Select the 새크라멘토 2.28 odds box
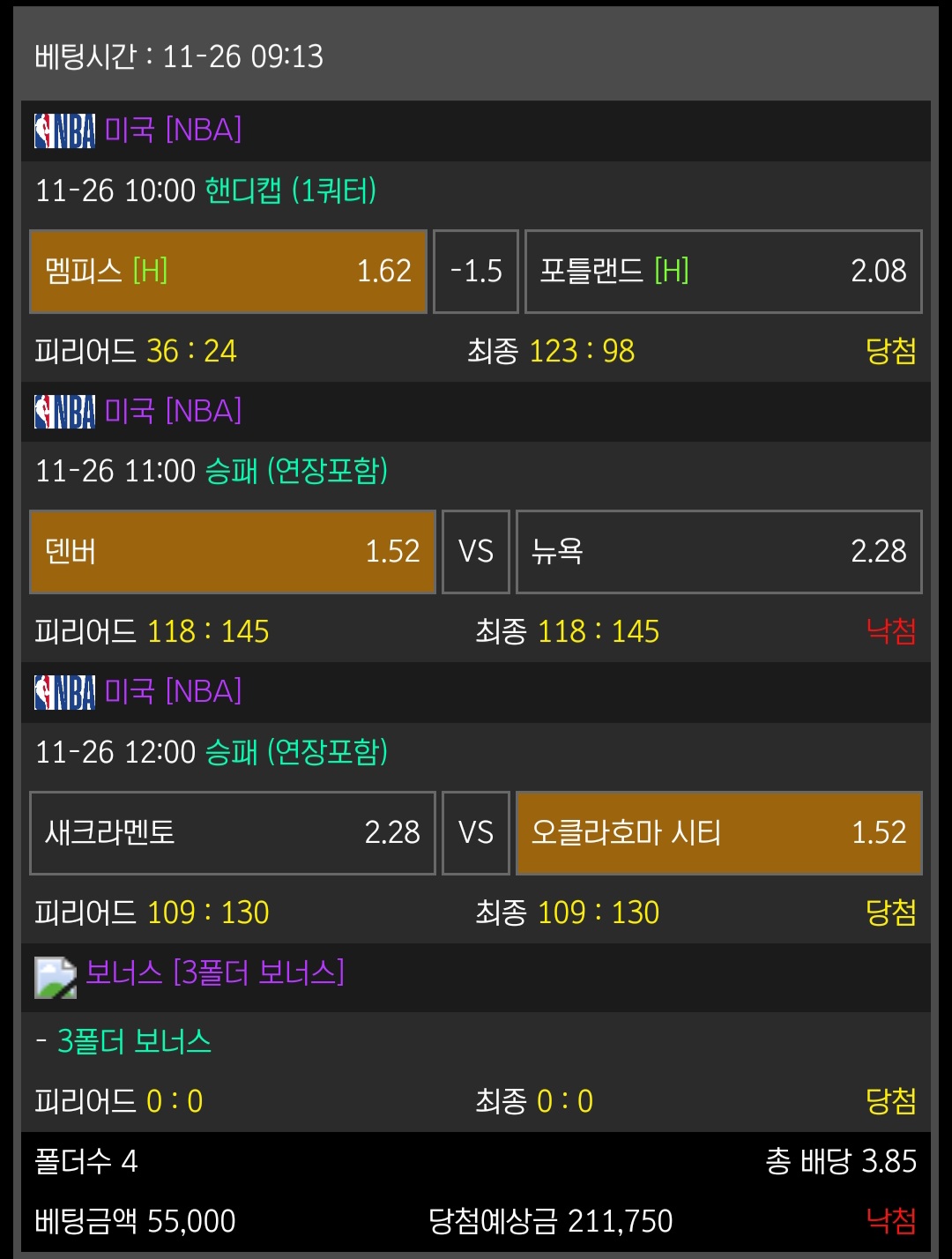Screen dimensions: 952x1259 point(233,833)
